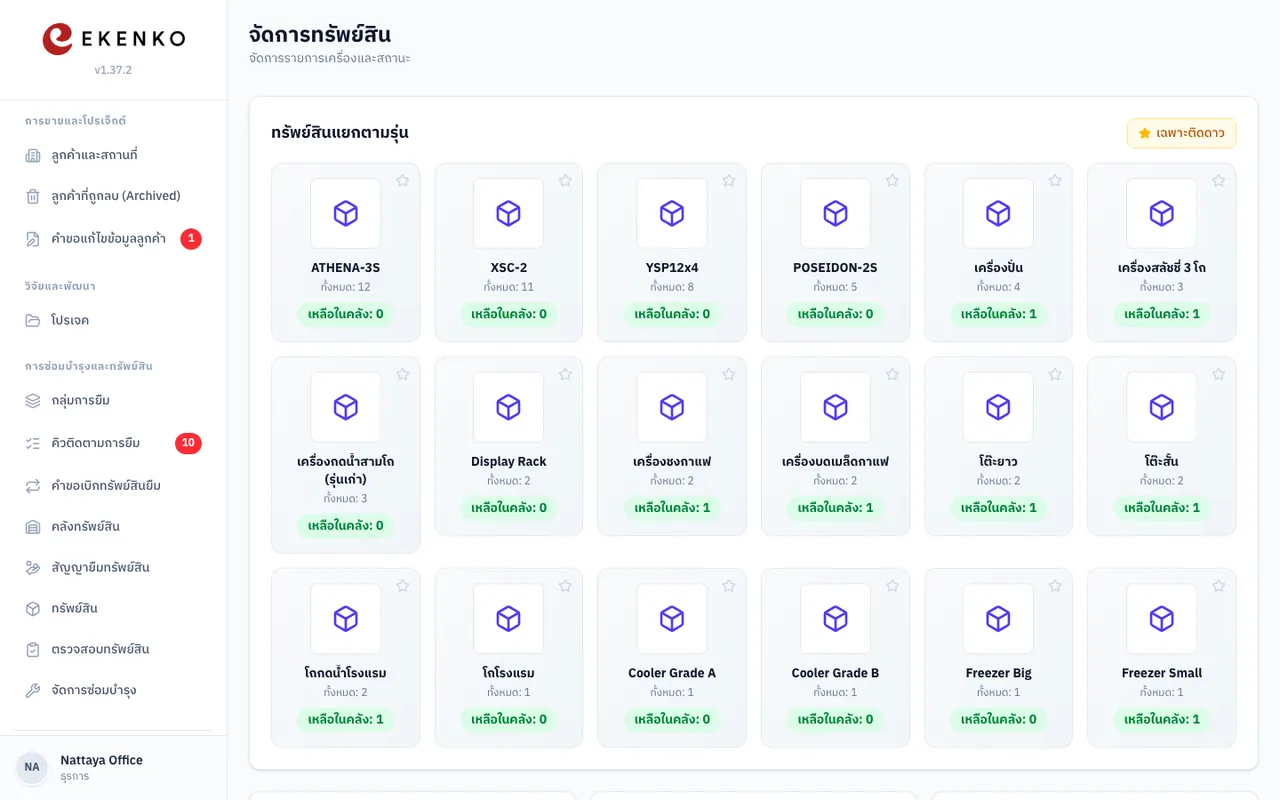Click the EKENKO logo icon
Image resolution: width=1280 pixels, height=800 pixels.
coord(58,38)
